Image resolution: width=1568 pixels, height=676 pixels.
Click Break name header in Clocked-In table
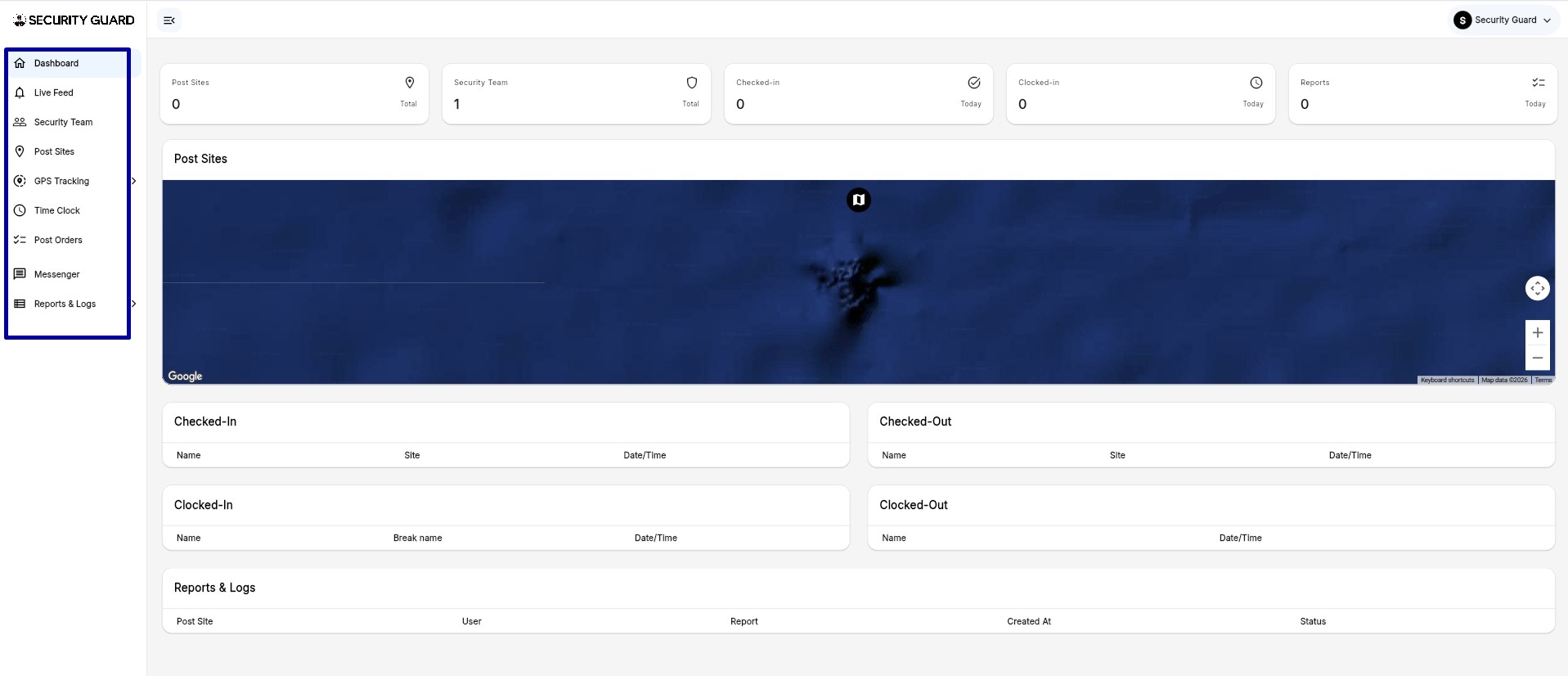417,538
